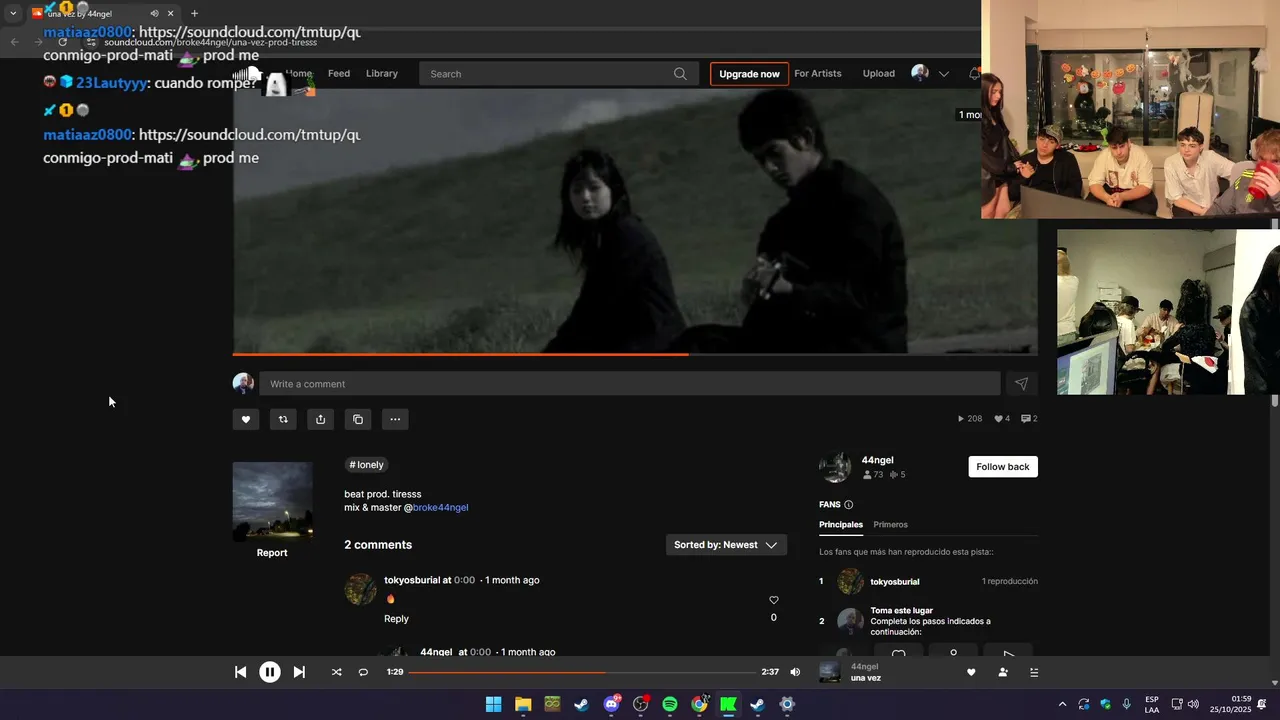The image size is (1280, 720).
Task: Switch ESP LAA input language indicator
Action: point(1152,704)
